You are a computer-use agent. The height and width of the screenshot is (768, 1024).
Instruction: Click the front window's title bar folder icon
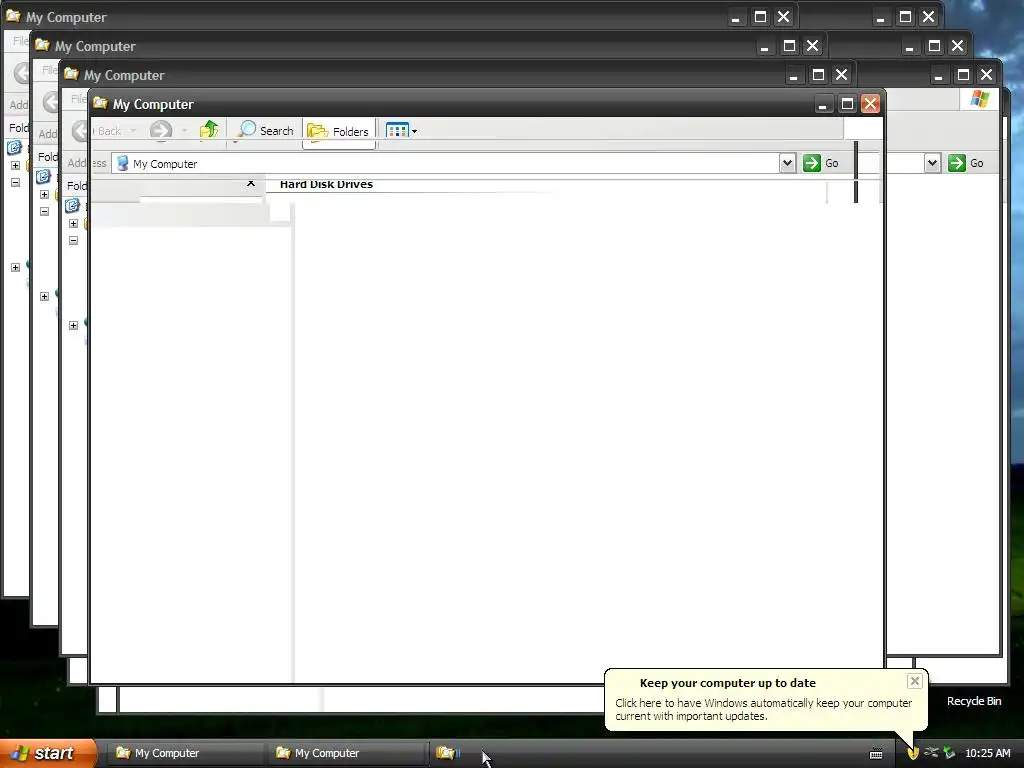100,103
